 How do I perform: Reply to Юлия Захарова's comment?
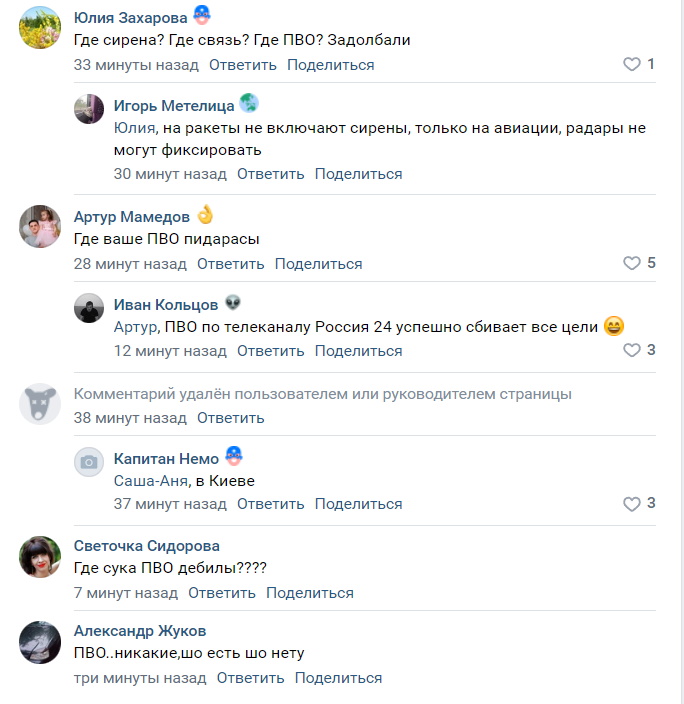(242, 65)
